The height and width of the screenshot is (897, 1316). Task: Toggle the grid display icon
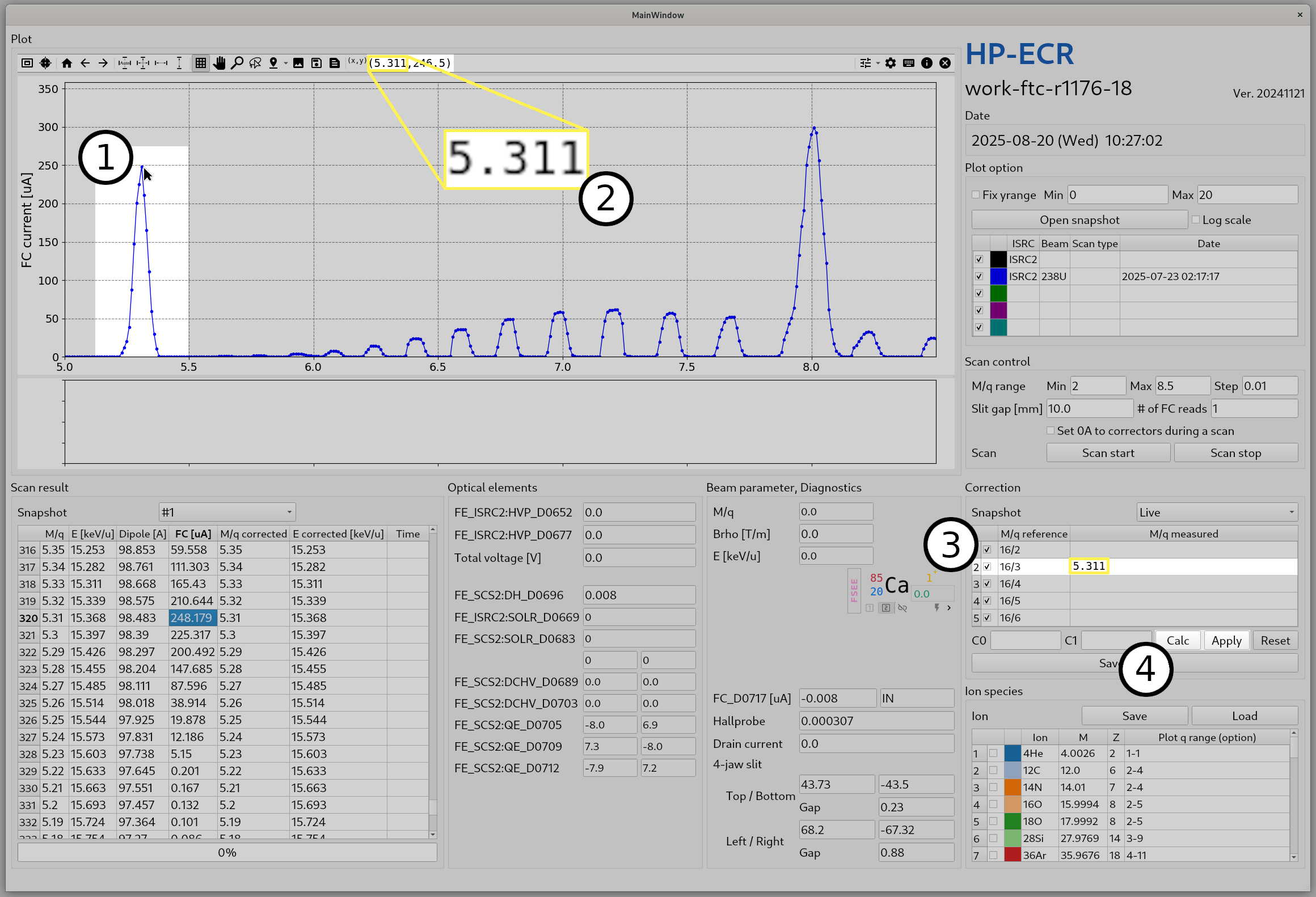pyautogui.click(x=201, y=63)
